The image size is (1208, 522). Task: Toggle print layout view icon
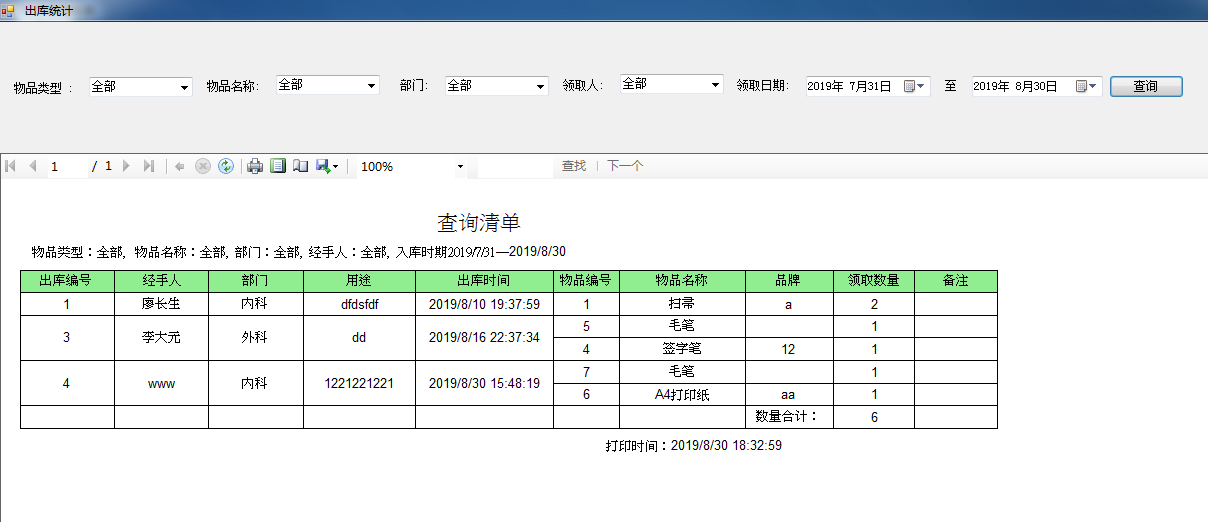[278, 166]
